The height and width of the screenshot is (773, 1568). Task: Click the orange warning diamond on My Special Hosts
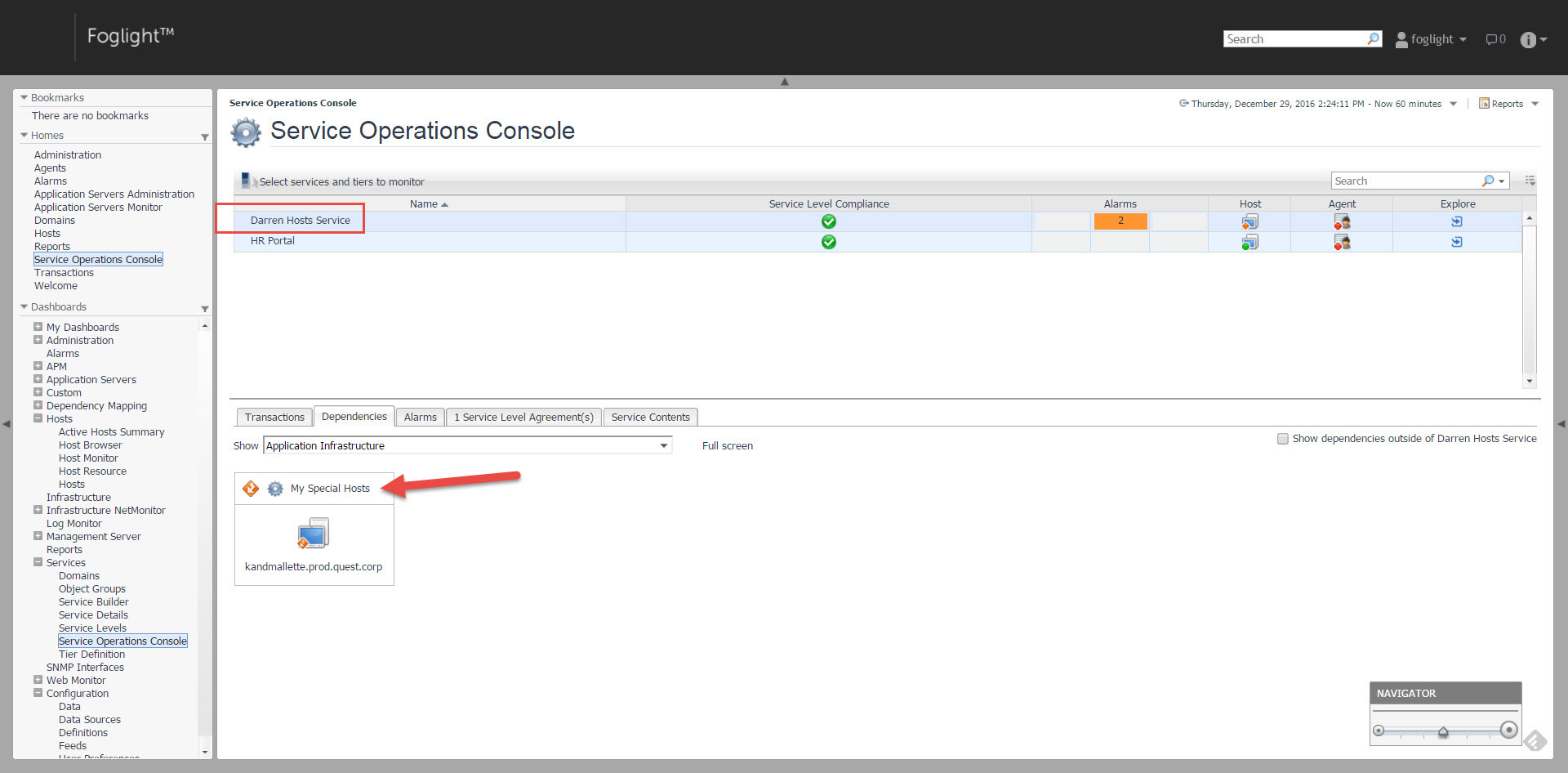pyautogui.click(x=251, y=489)
